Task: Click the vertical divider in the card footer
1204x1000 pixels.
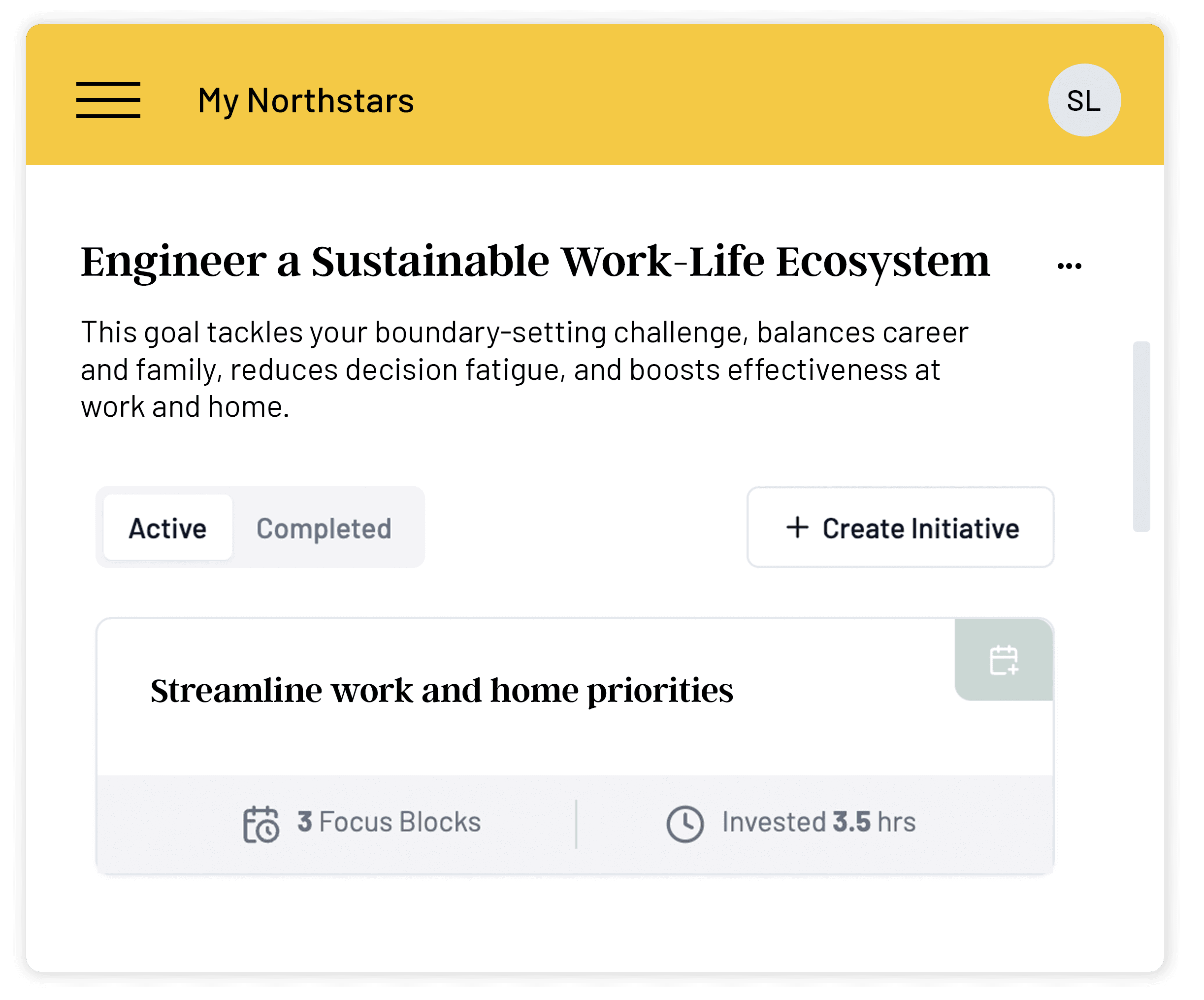Action: [576, 824]
